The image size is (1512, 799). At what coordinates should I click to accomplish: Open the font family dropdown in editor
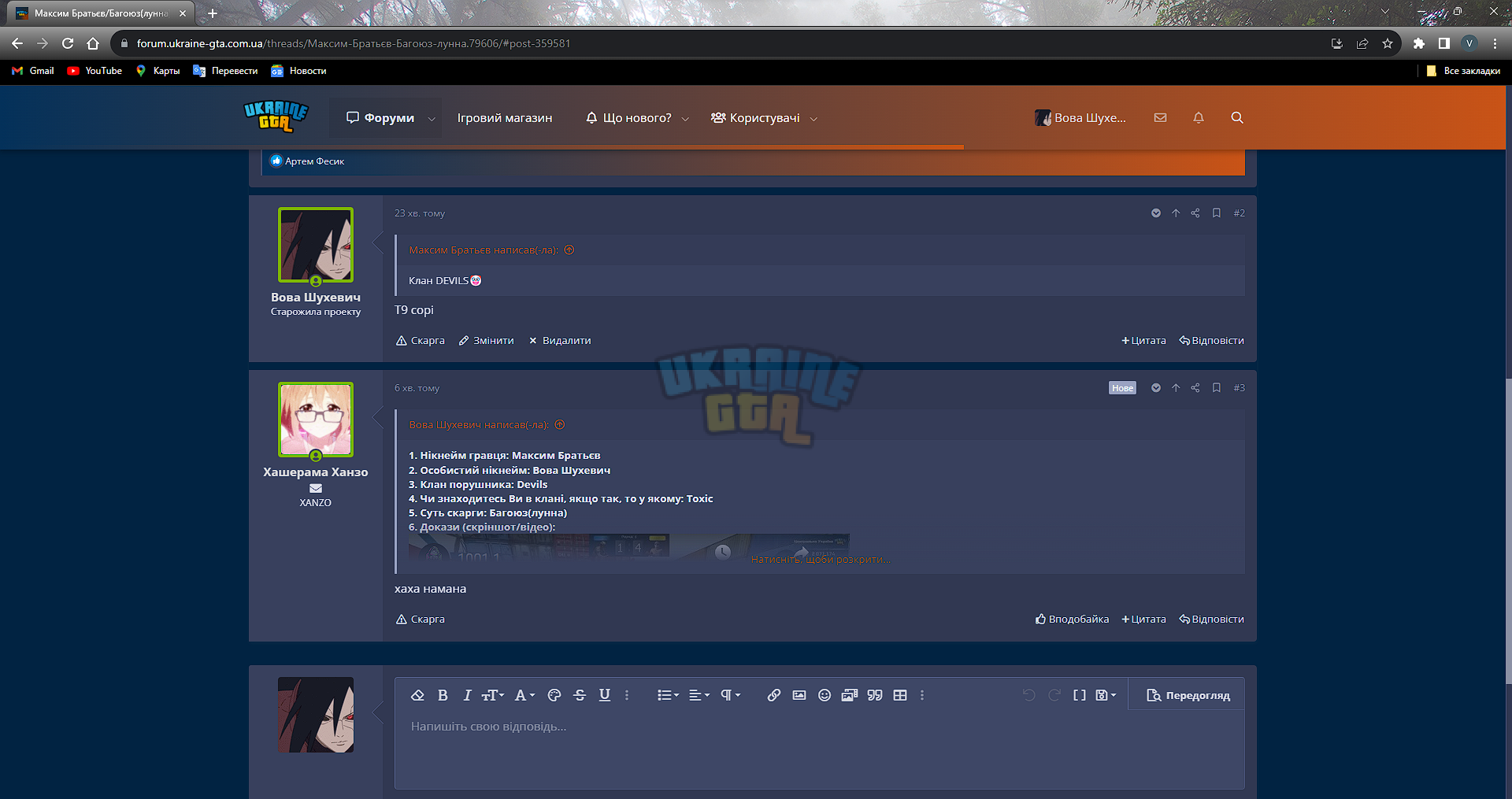pyautogui.click(x=524, y=695)
